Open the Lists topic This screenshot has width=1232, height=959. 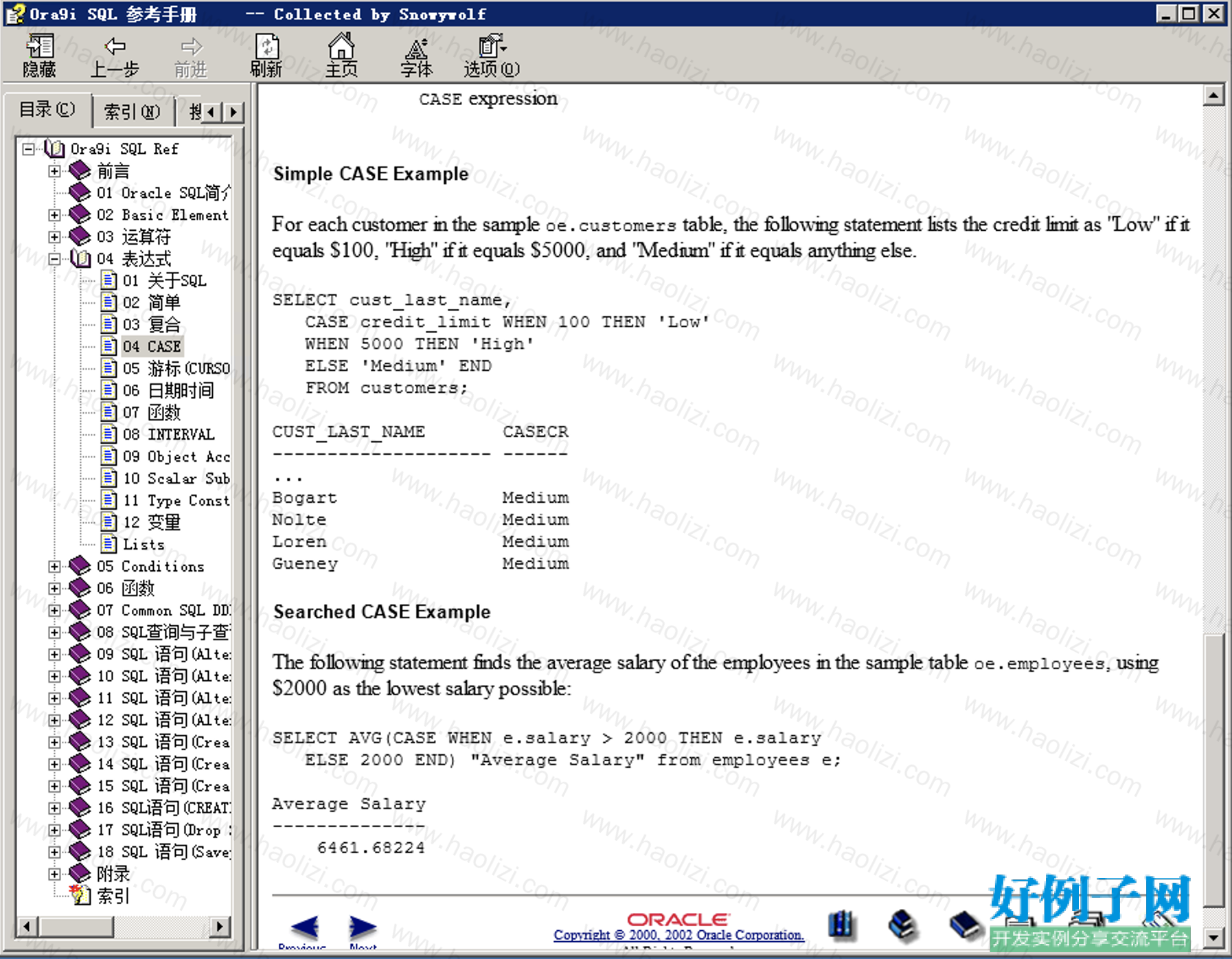coord(144,545)
